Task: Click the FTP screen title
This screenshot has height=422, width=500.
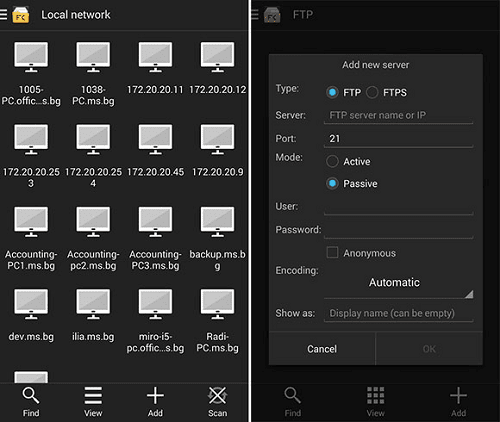Action: 303,15
